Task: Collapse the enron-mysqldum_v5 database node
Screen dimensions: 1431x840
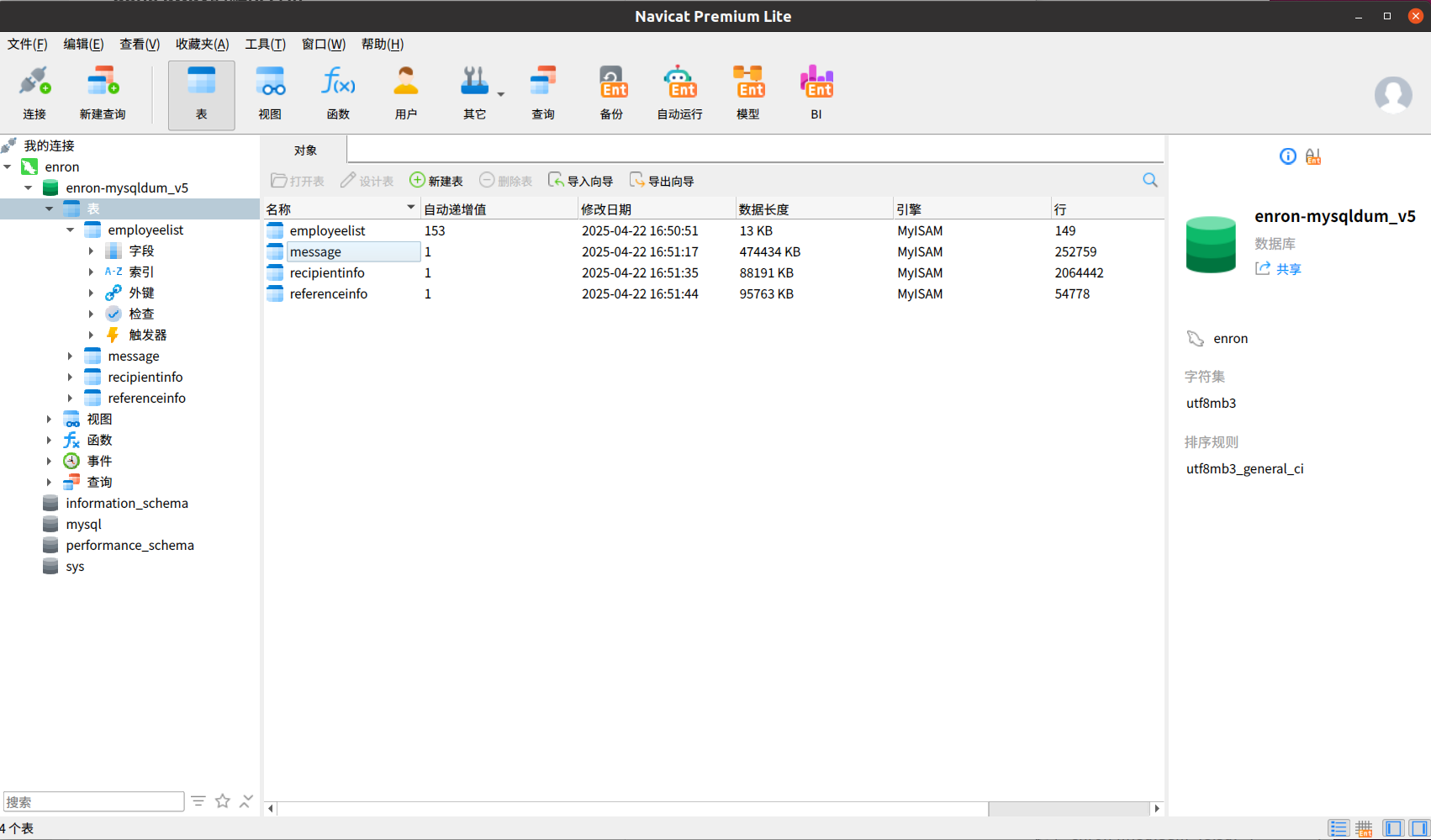Action: coord(29,188)
